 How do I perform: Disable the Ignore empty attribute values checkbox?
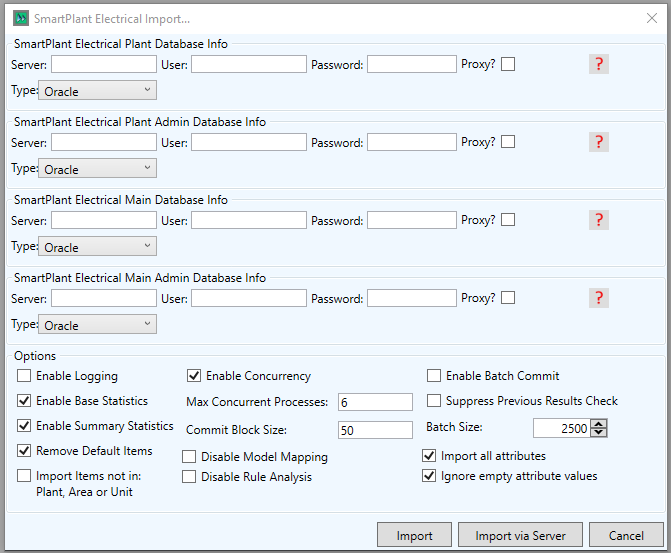(x=429, y=476)
